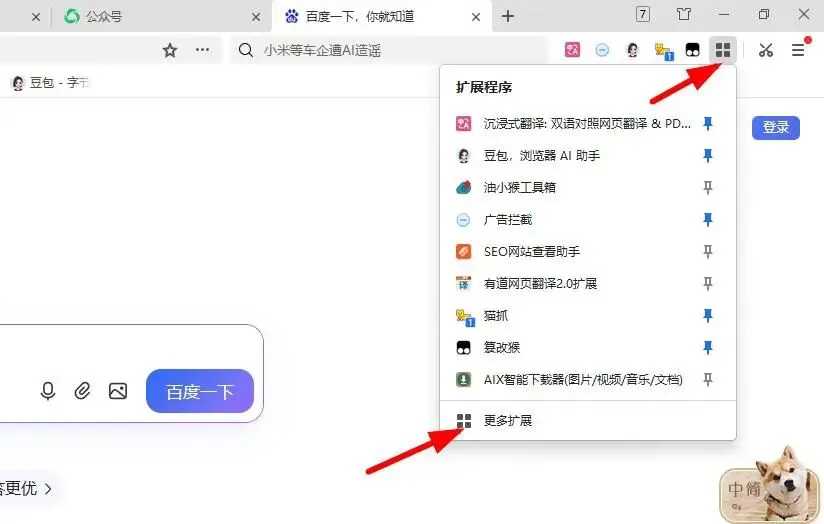This screenshot has width=824, height=524.
Task: Click AIX智能下载器 green download icon
Action: (464, 379)
